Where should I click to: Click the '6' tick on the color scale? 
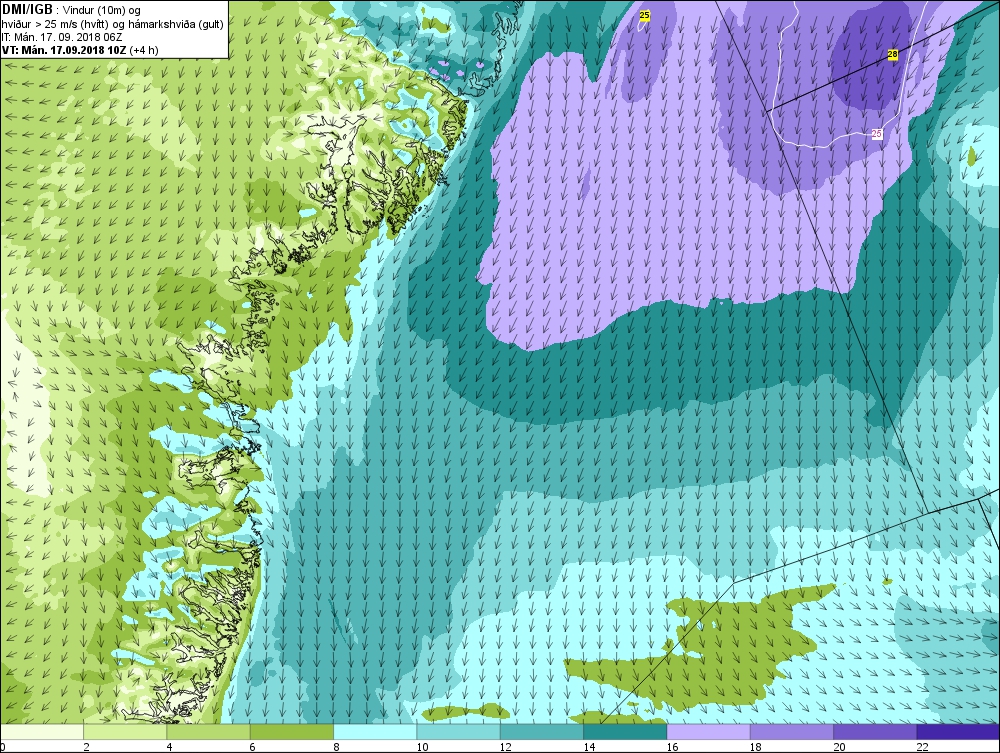(x=253, y=747)
